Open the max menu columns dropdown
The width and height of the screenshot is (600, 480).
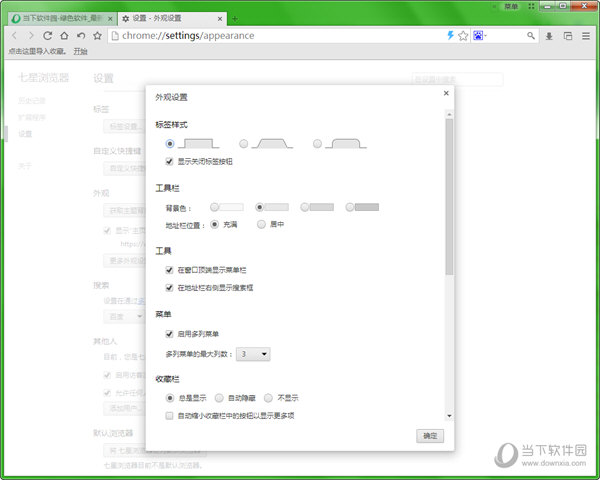[x=253, y=354]
